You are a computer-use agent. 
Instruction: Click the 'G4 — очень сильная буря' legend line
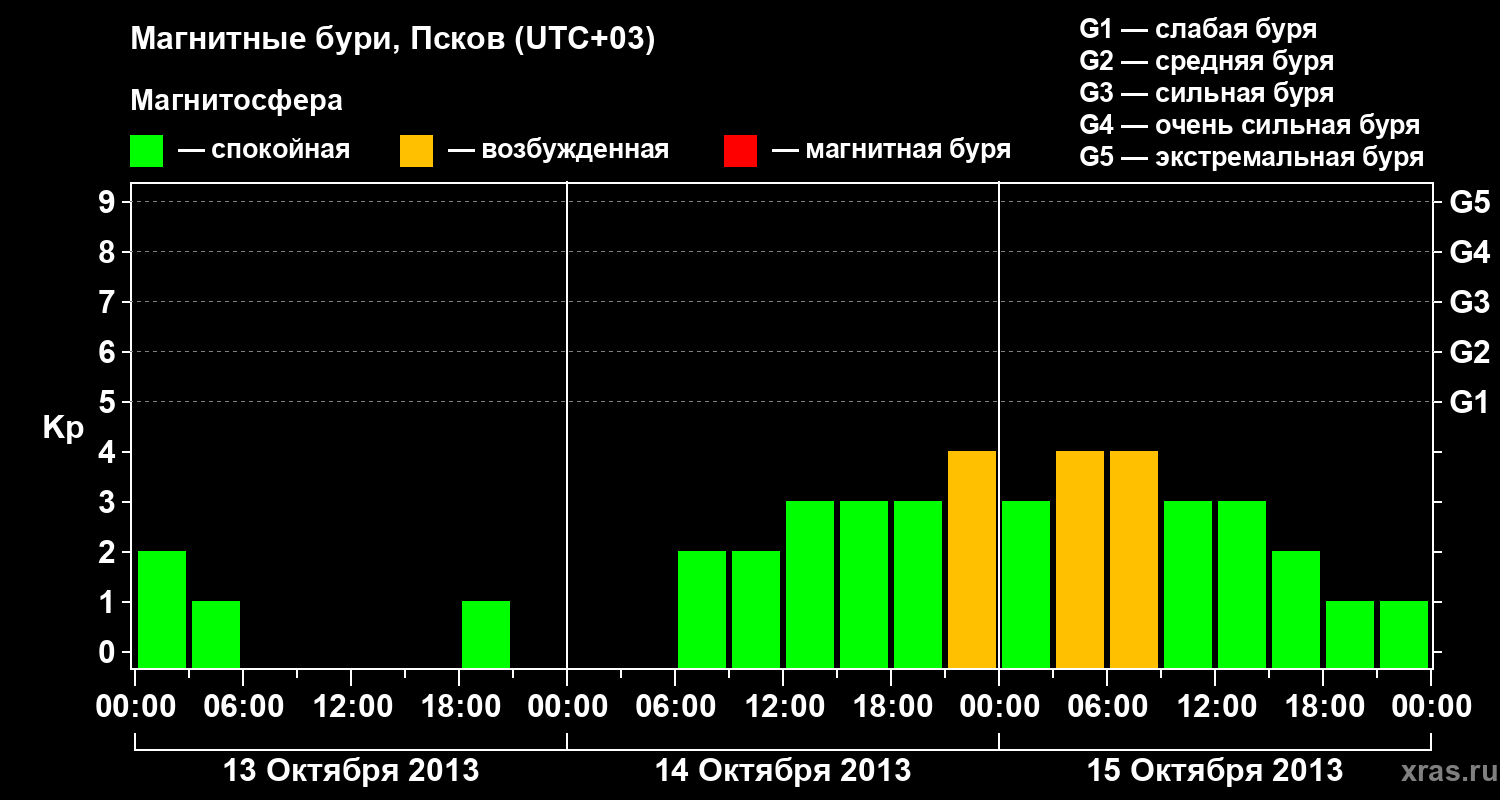point(1250,125)
